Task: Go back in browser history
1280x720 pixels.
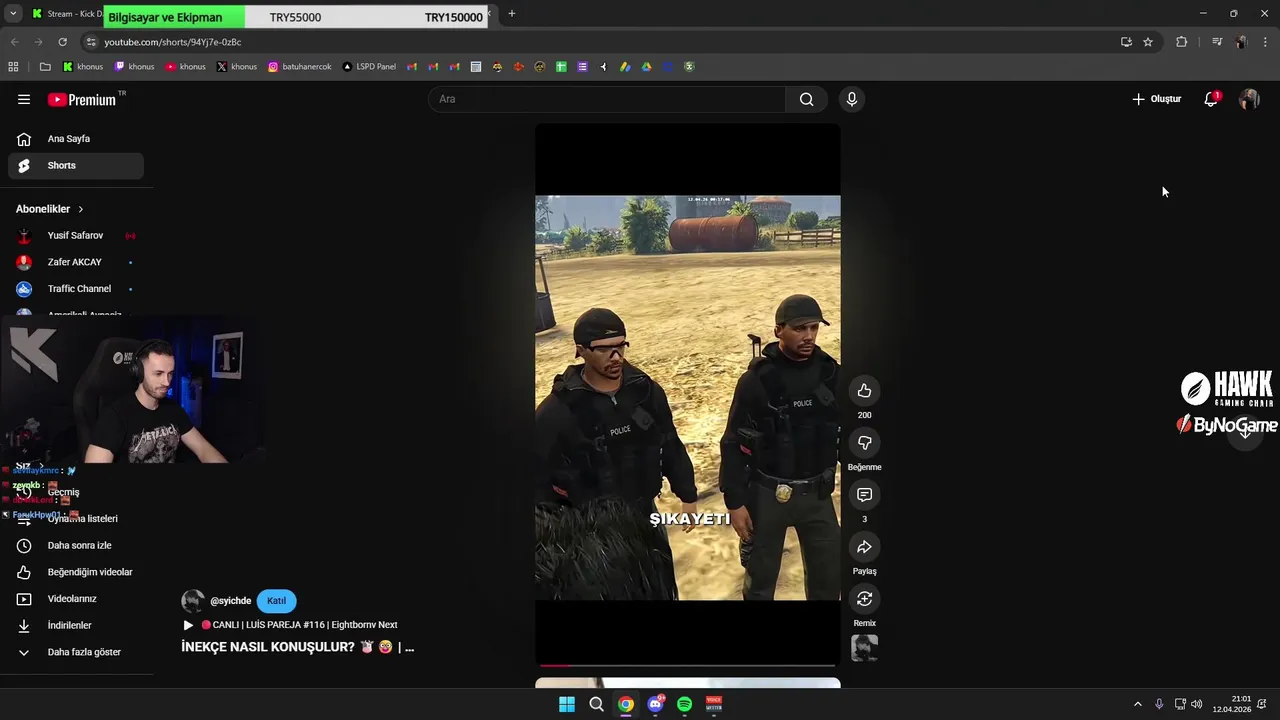Action: tap(14, 42)
